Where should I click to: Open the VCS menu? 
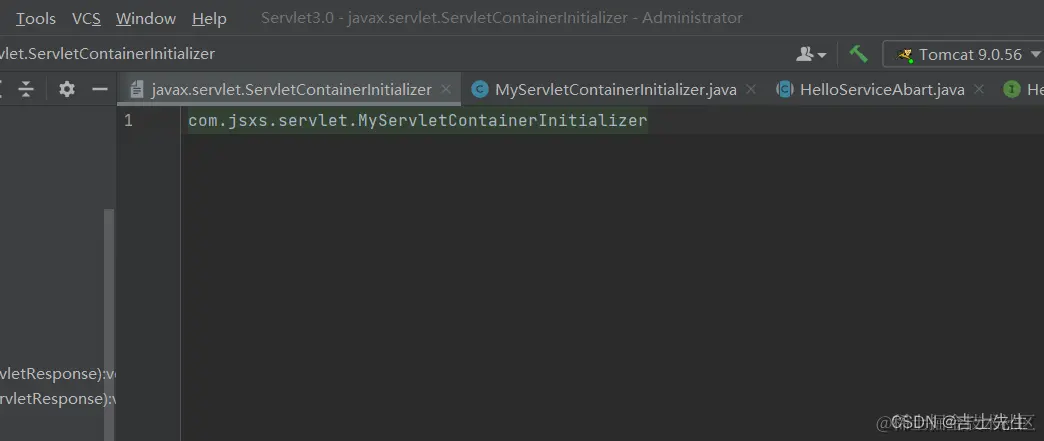[x=87, y=19]
